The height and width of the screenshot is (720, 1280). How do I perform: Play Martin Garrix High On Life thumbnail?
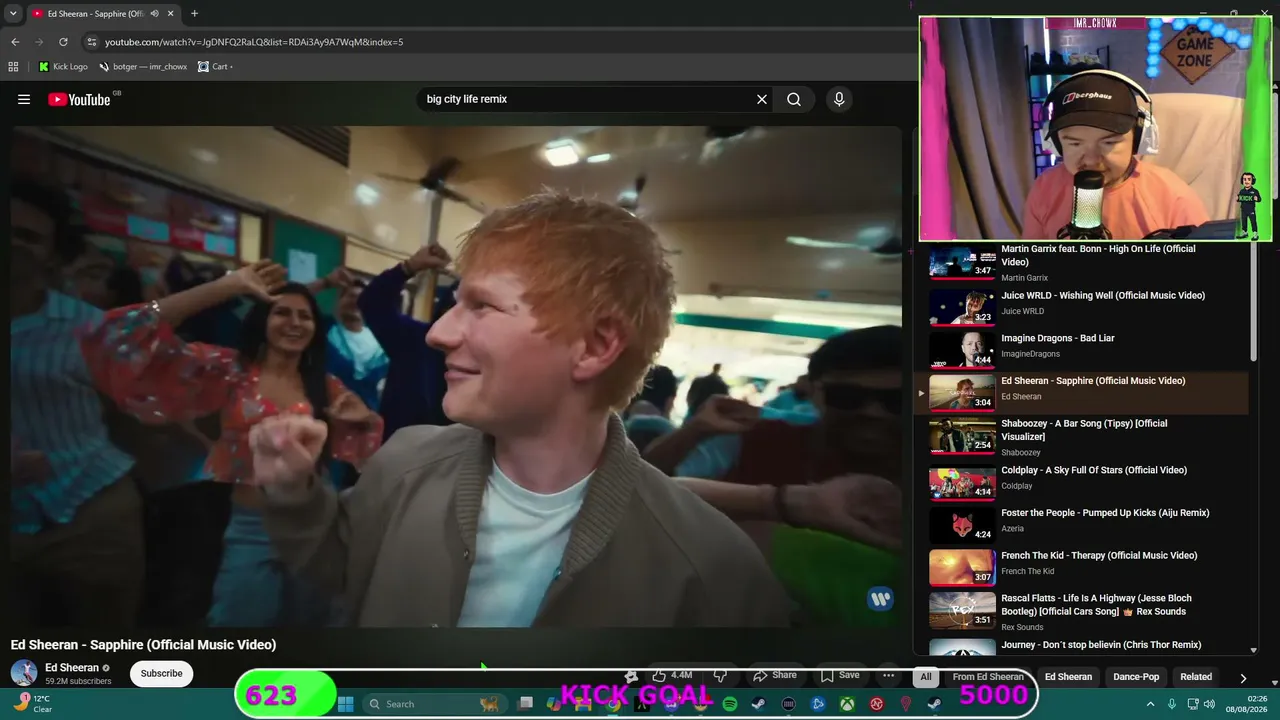(x=962, y=261)
